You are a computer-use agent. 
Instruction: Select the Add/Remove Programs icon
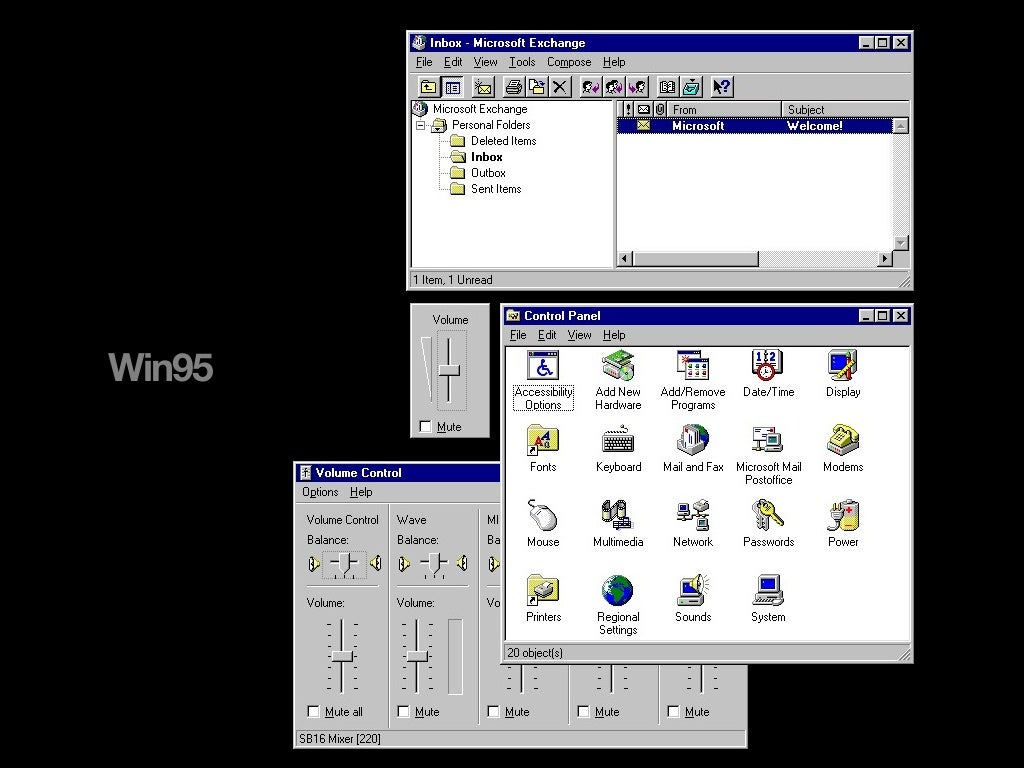(693, 380)
